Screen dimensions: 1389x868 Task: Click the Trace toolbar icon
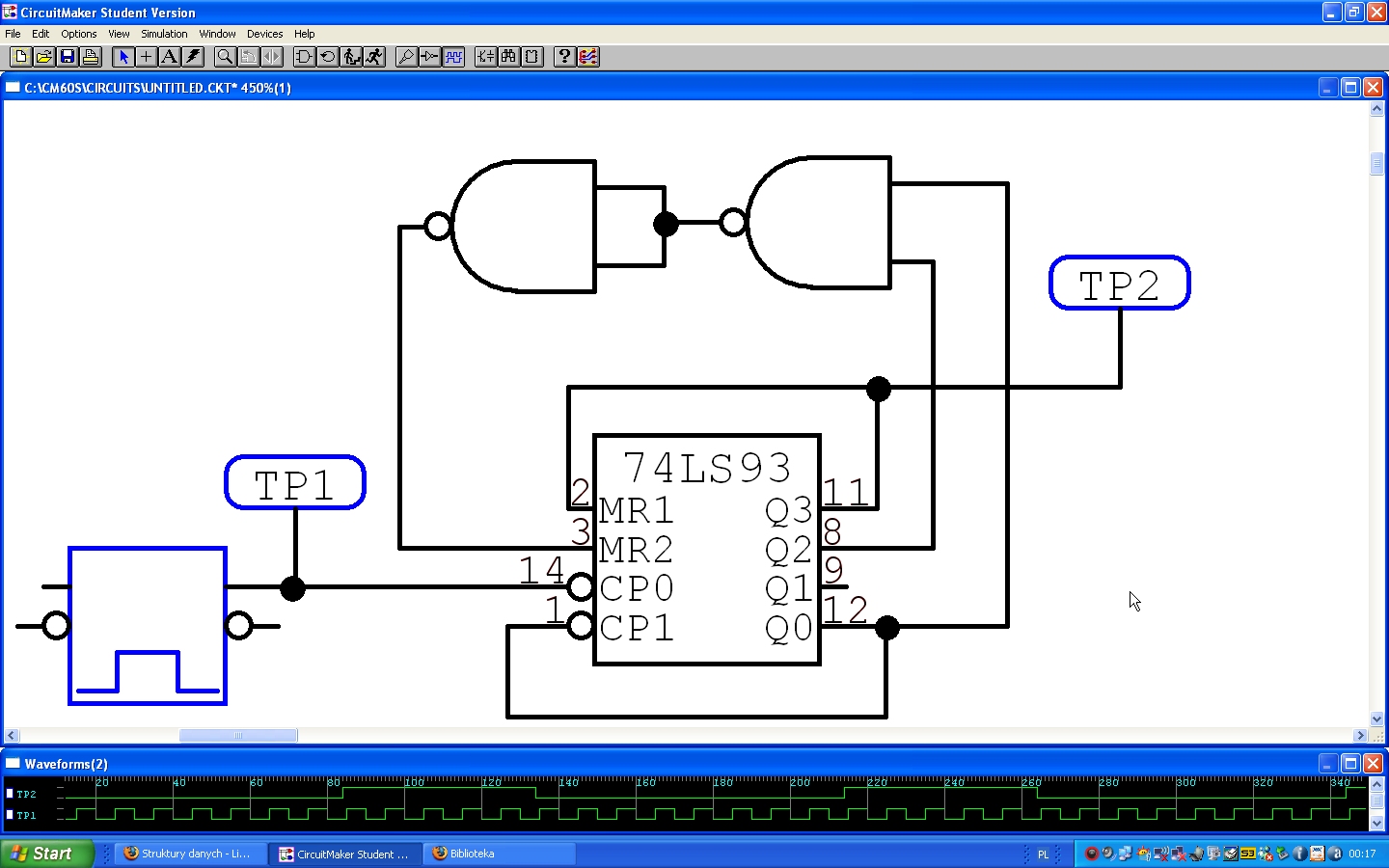(x=429, y=57)
